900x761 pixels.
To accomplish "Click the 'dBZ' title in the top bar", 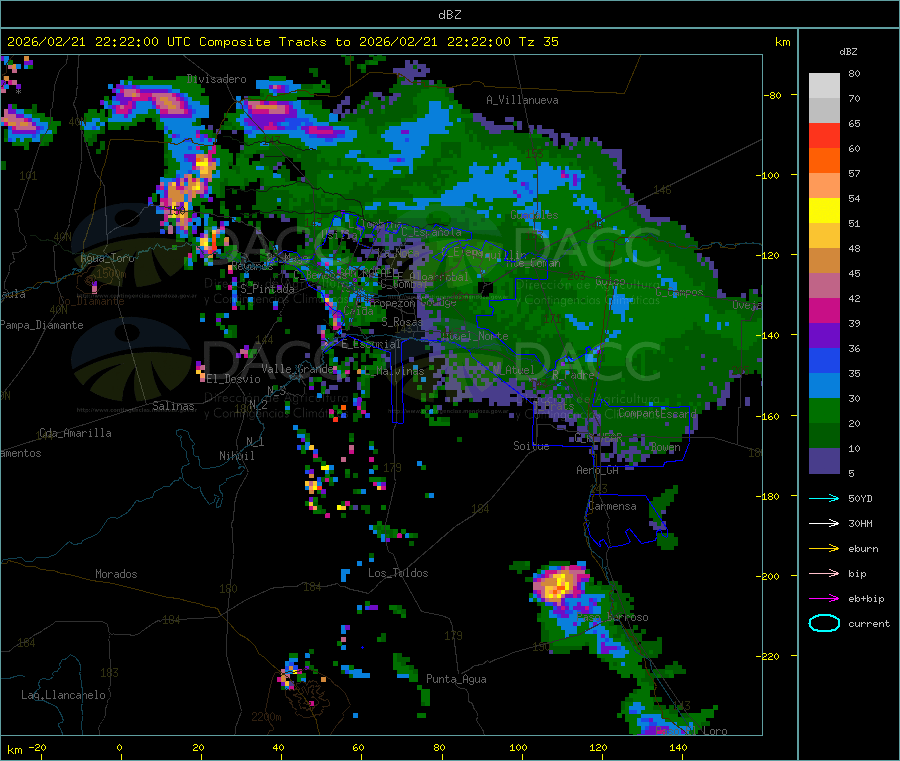I will (449, 15).
